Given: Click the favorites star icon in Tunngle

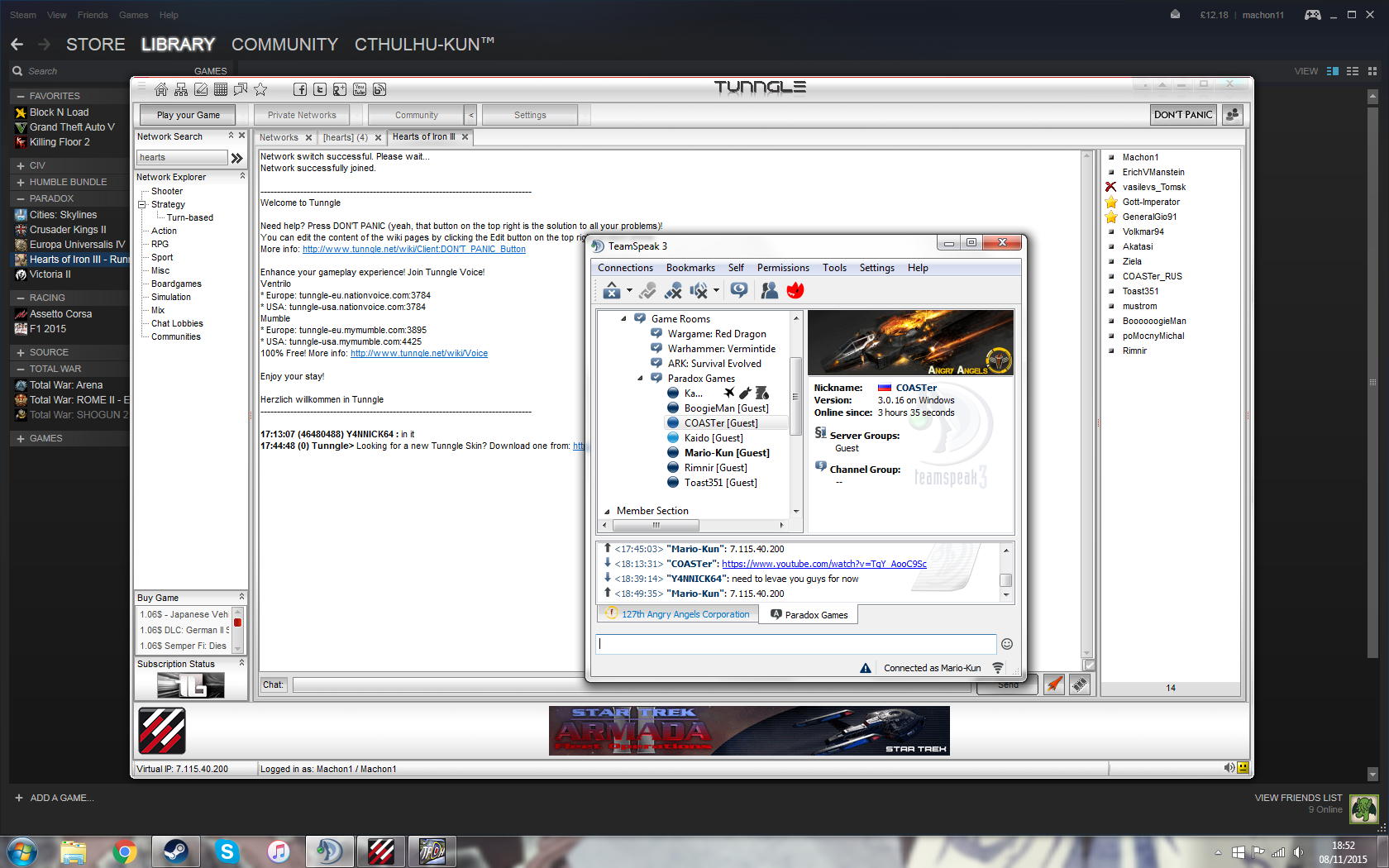Looking at the screenshot, I should click(260, 89).
